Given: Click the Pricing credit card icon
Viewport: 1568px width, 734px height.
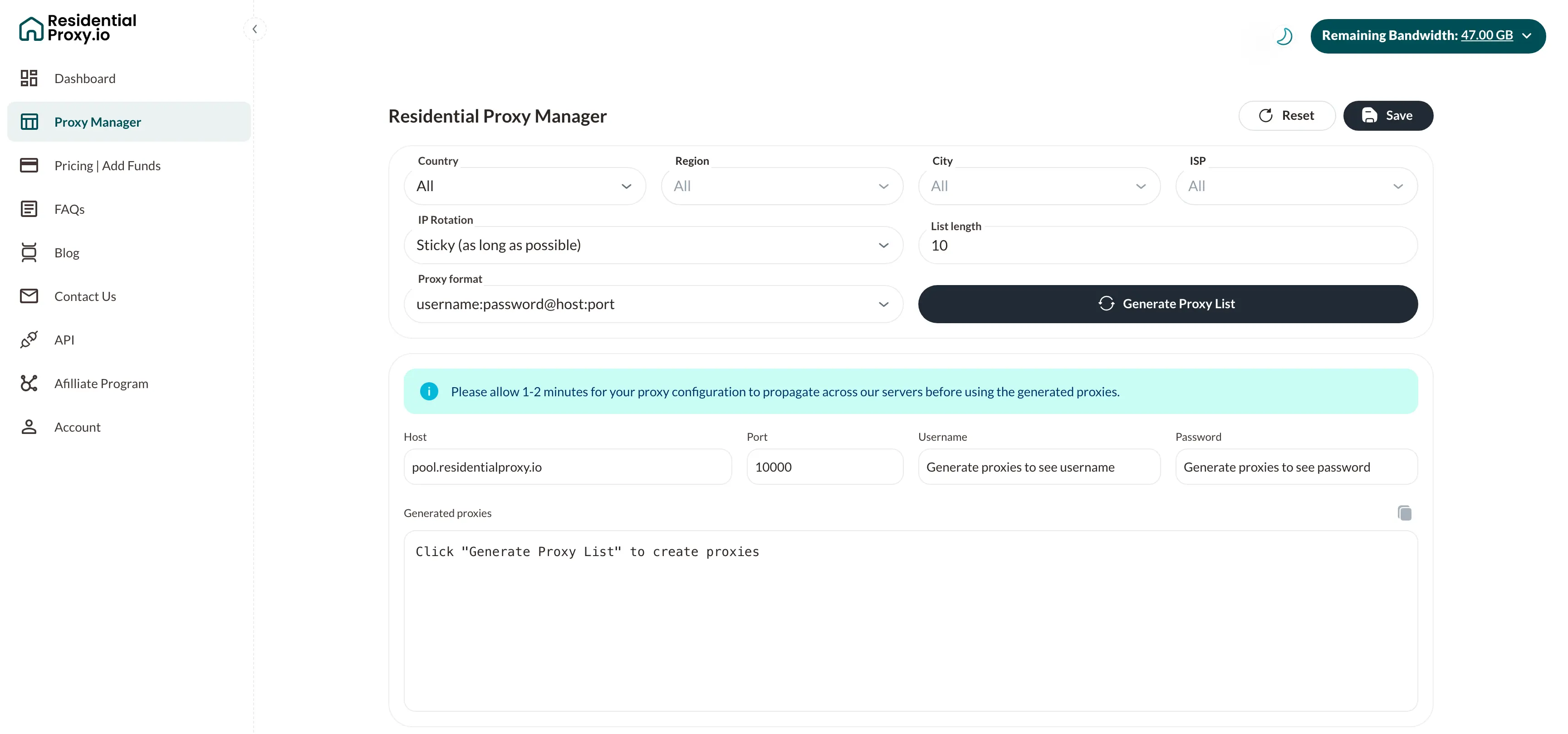Looking at the screenshot, I should 29,165.
